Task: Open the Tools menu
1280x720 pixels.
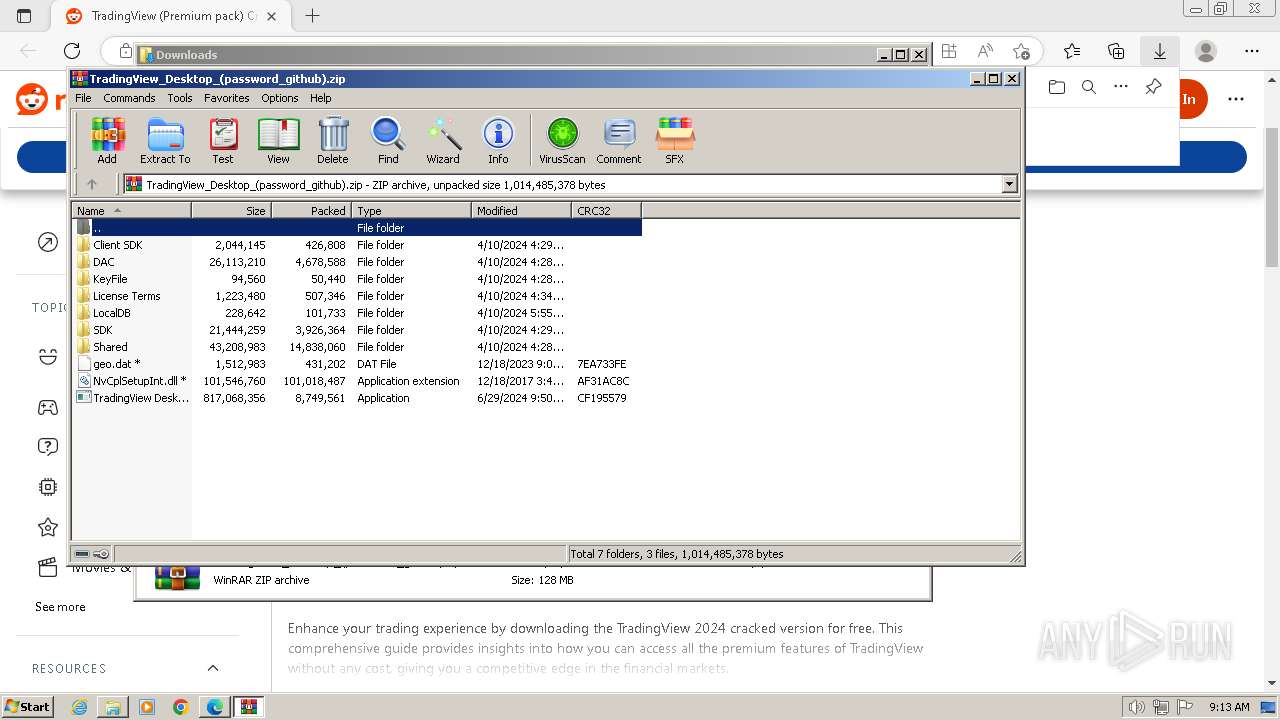Action: [x=180, y=98]
